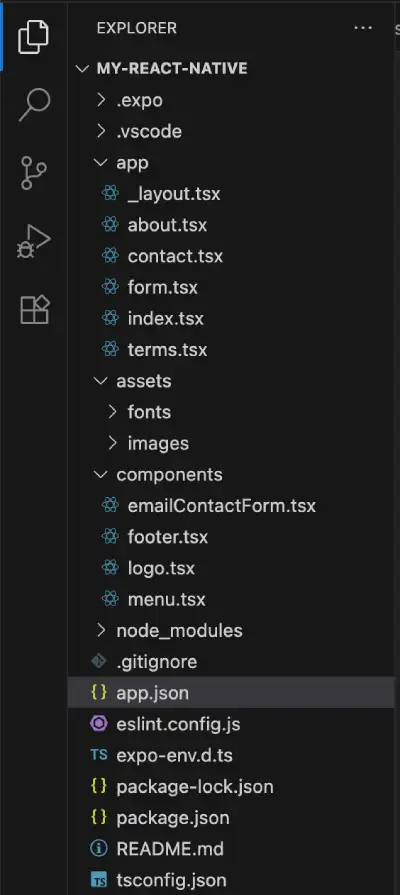This screenshot has height=895, width=400.
Task: Click the info icon beside README.md
Action: pyautogui.click(x=99, y=849)
